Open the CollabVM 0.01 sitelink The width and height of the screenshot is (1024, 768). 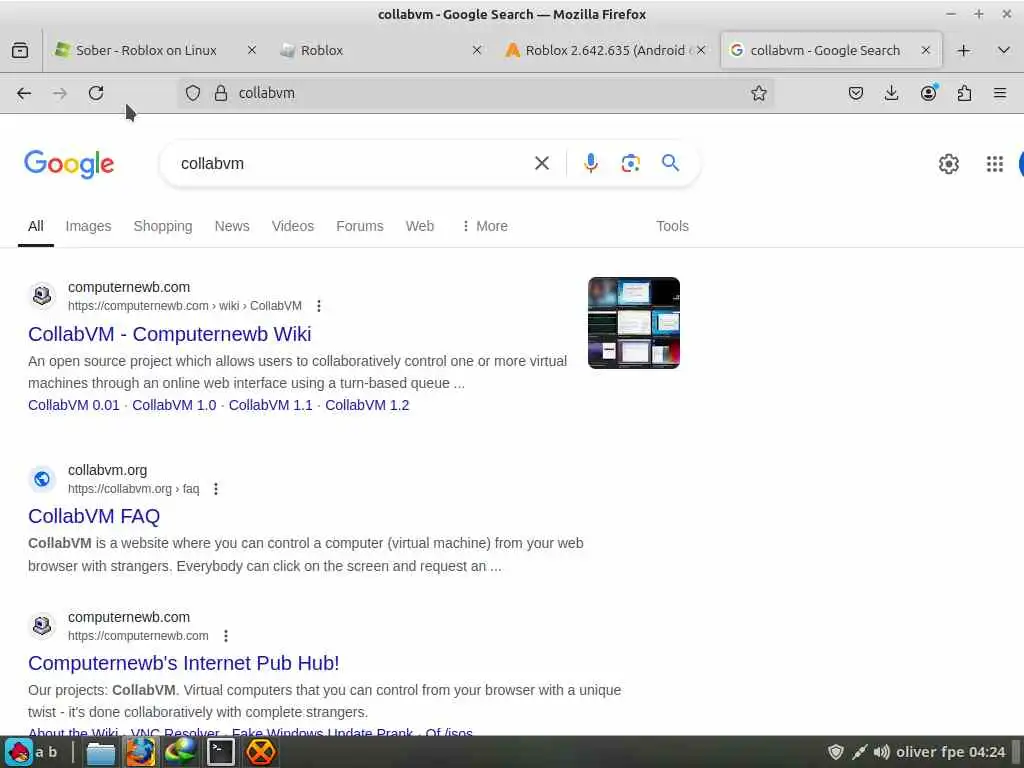(x=74, y=405)
